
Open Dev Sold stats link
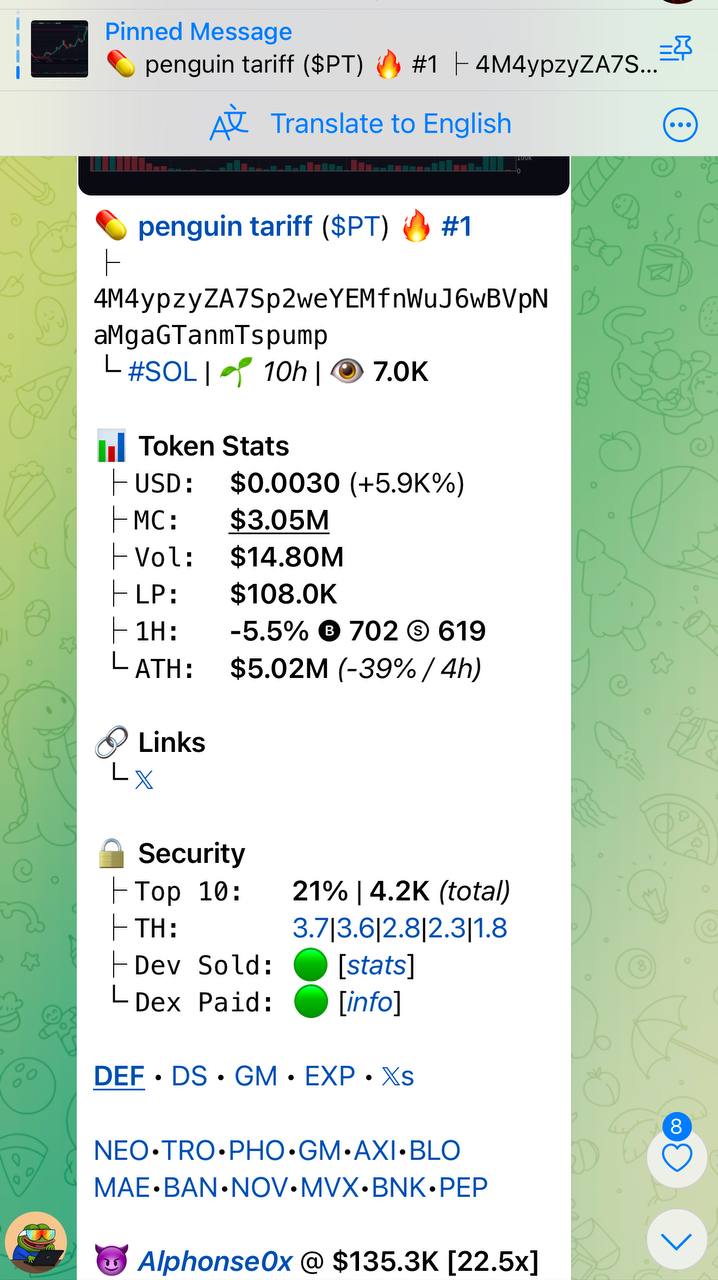point(376,965)
